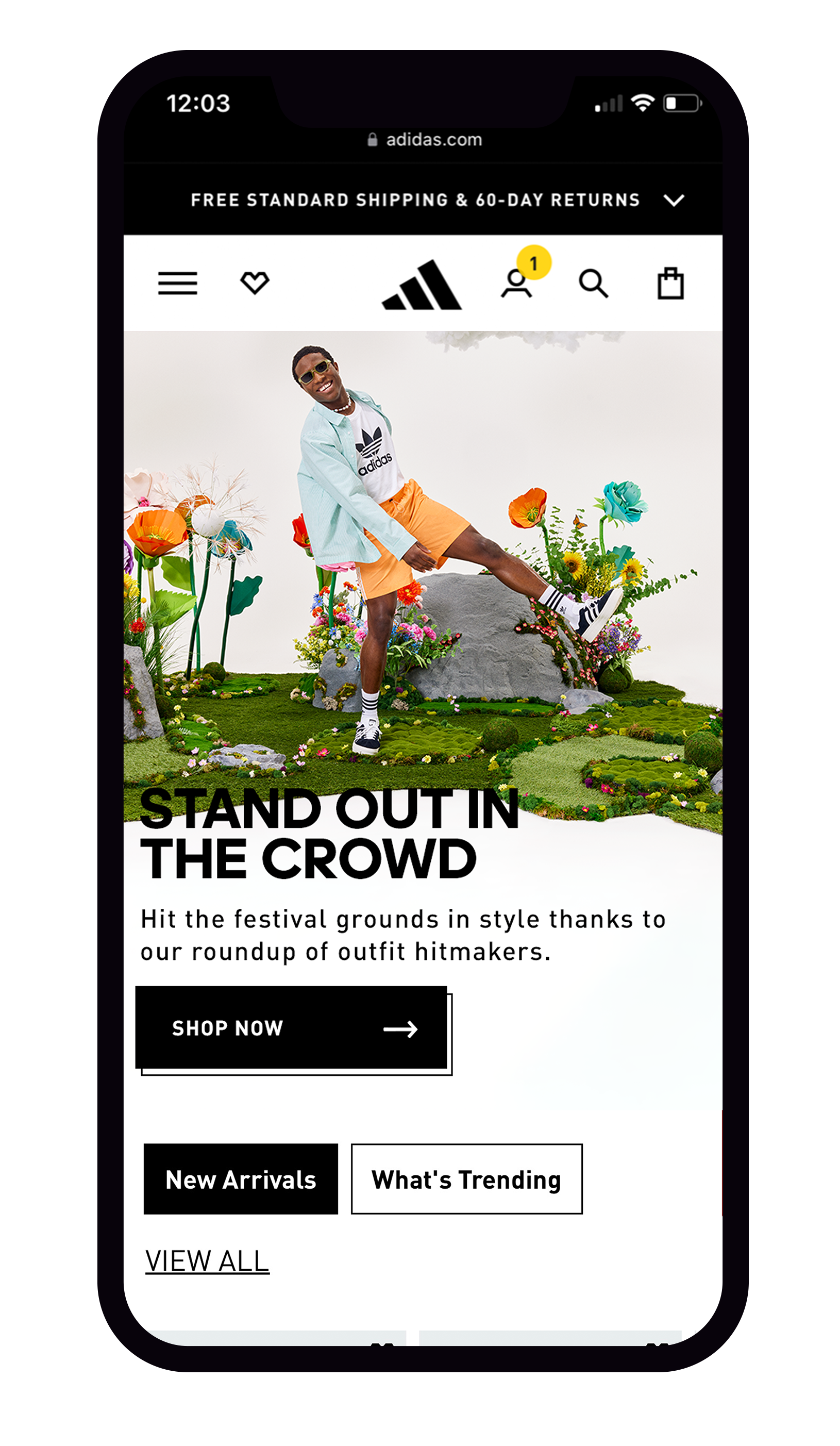Click the yellow notification badge
The image size is (840, 1446).
pyautogui.click(x=533, y=263)
